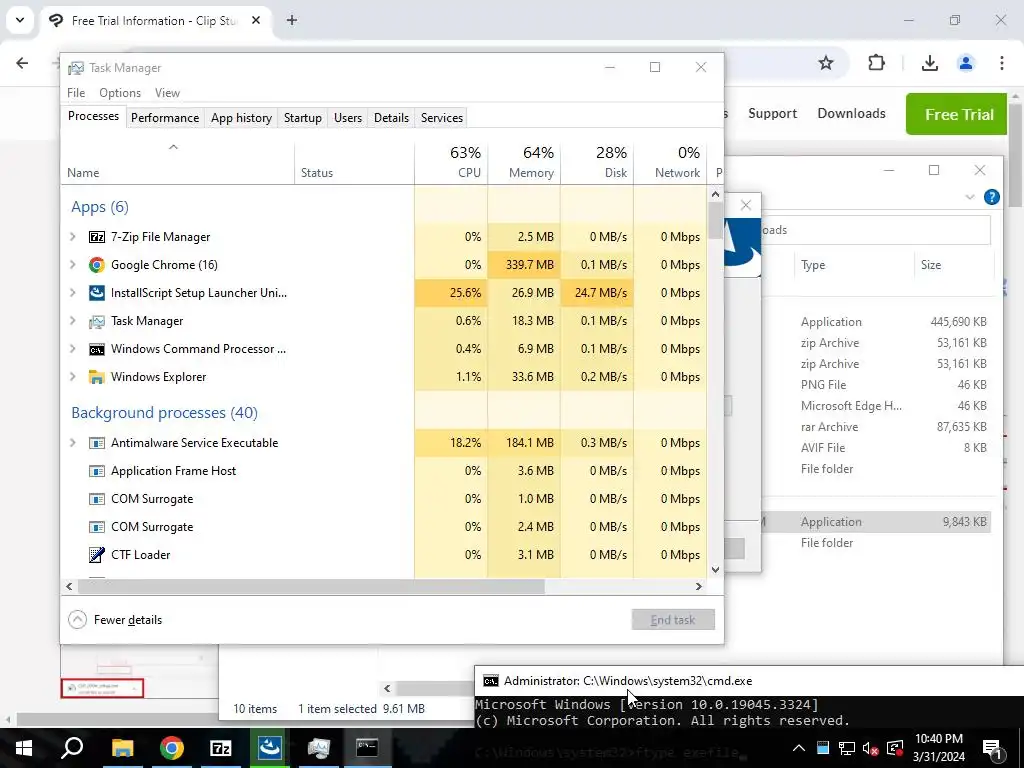Click the InstallScript Setup Launcher process icon
This screenshot has width=1024, height=768.
coord(97,293)
